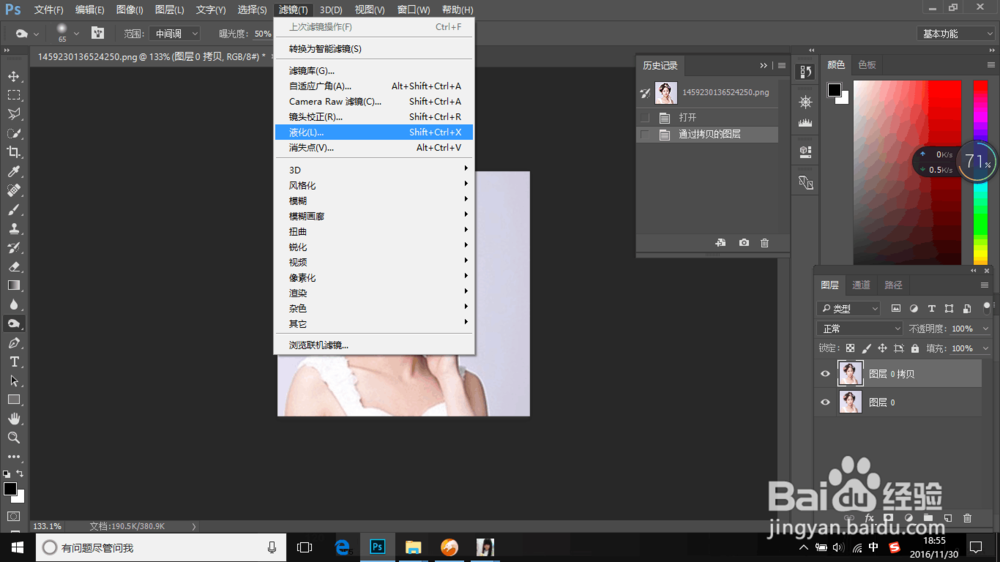Delete current state in History panel

pos(764,242)
